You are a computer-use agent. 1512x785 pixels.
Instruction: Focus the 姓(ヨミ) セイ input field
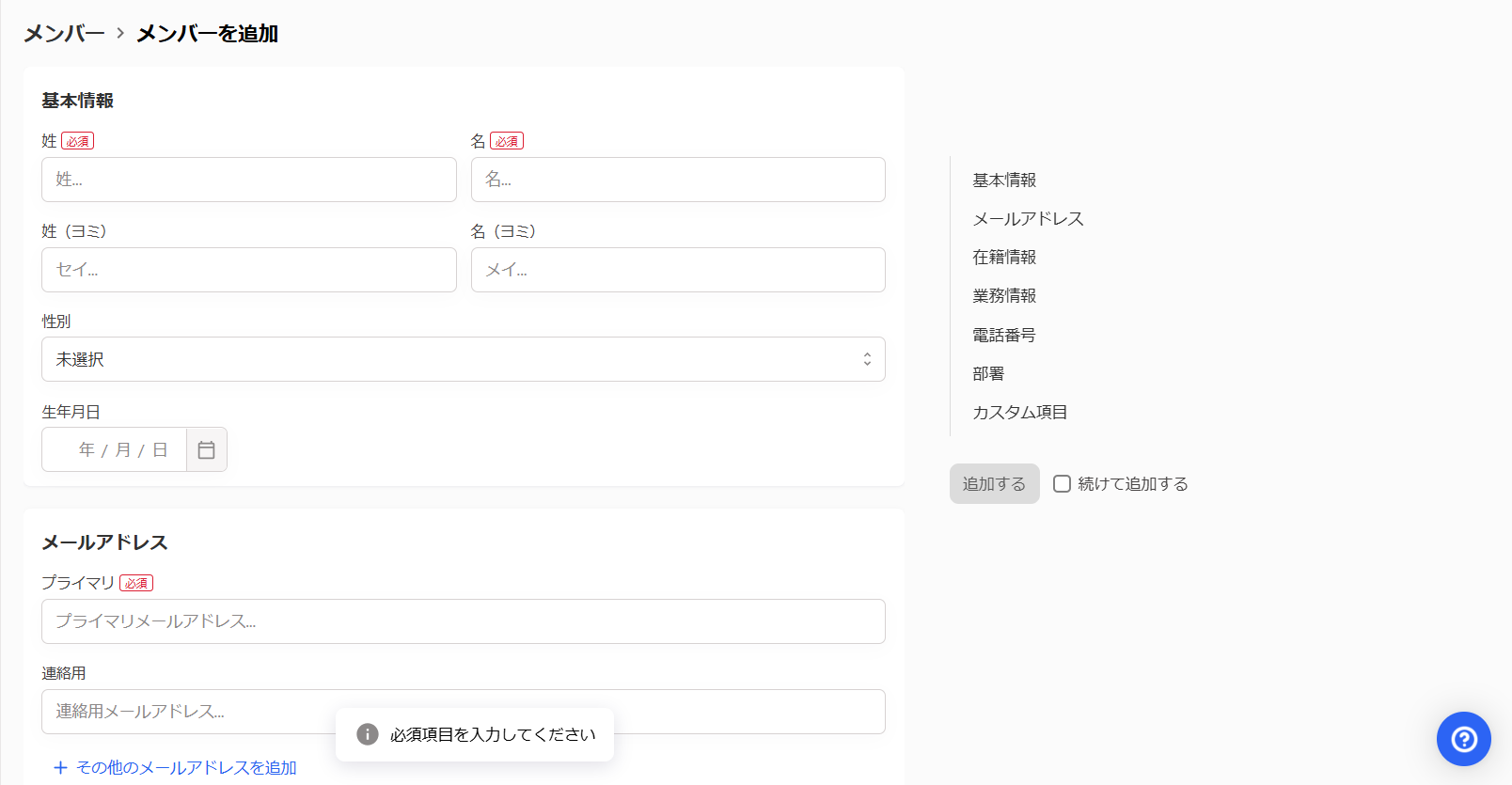click(249, 270)
